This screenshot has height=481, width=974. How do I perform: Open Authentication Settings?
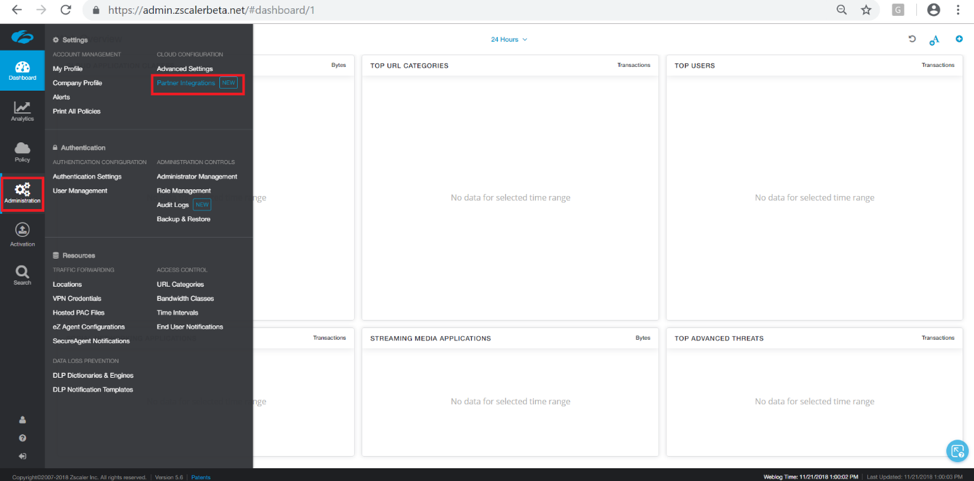[87, 176]
